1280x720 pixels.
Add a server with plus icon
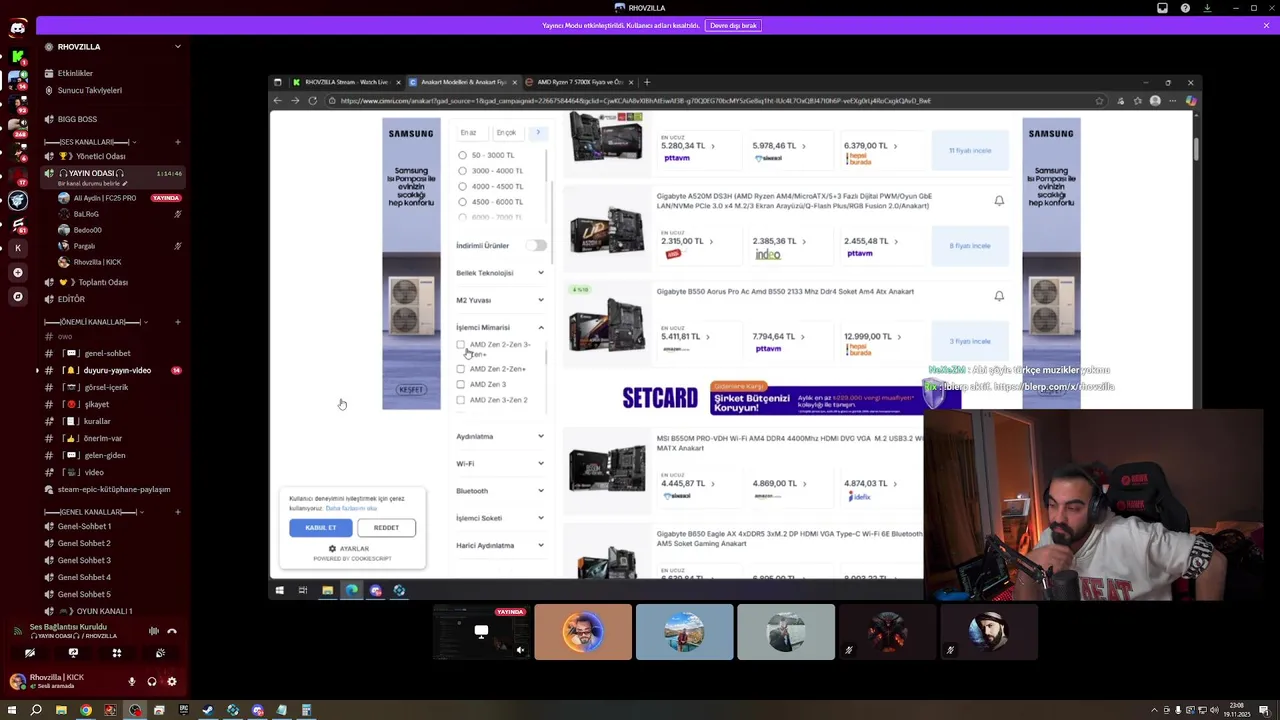17,272
